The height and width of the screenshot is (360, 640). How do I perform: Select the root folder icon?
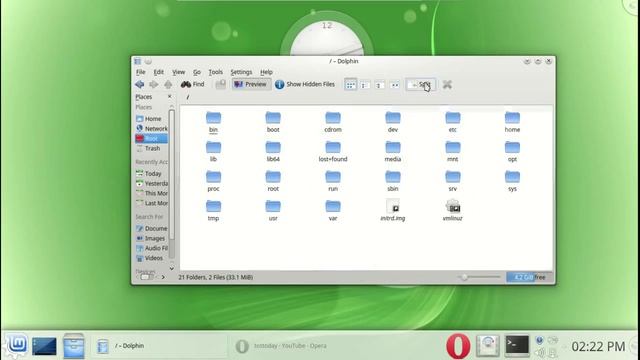tap(273, 177)
